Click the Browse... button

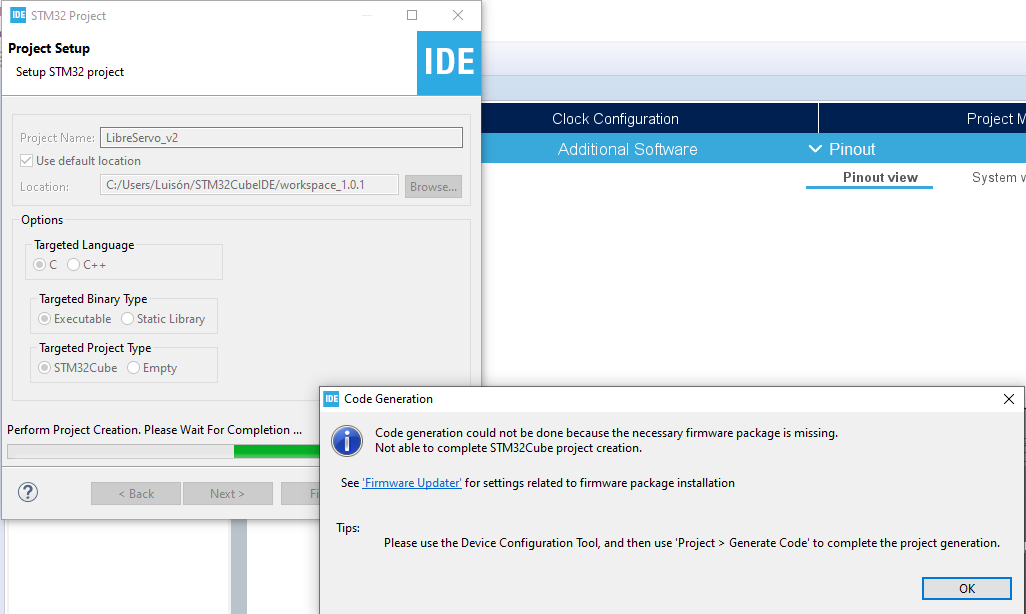tap(433, 187)
